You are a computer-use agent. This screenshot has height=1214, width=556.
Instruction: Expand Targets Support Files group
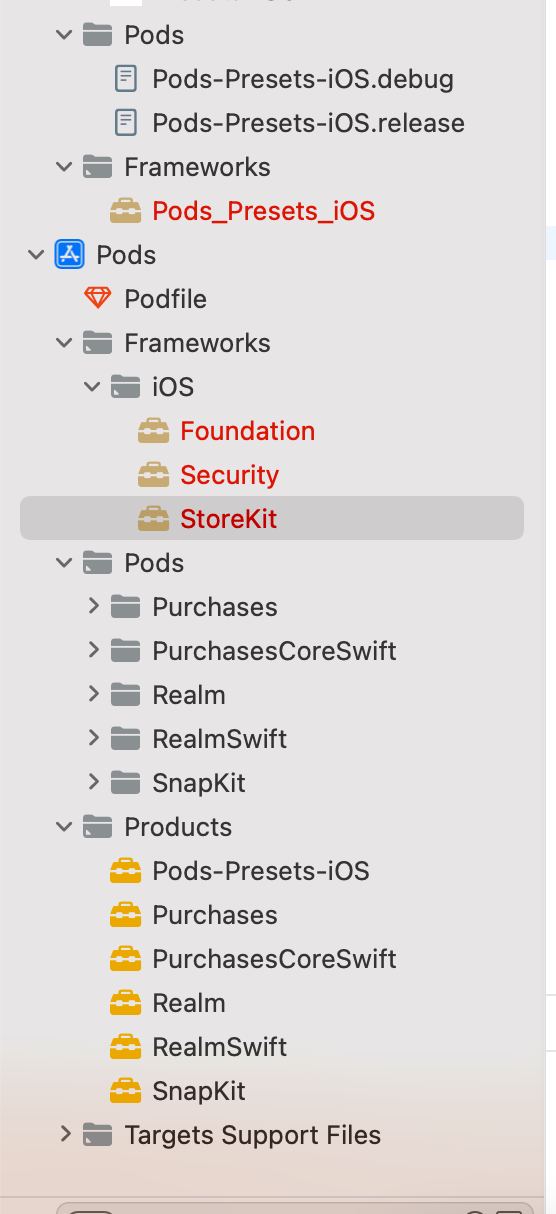pos(65,1134)
